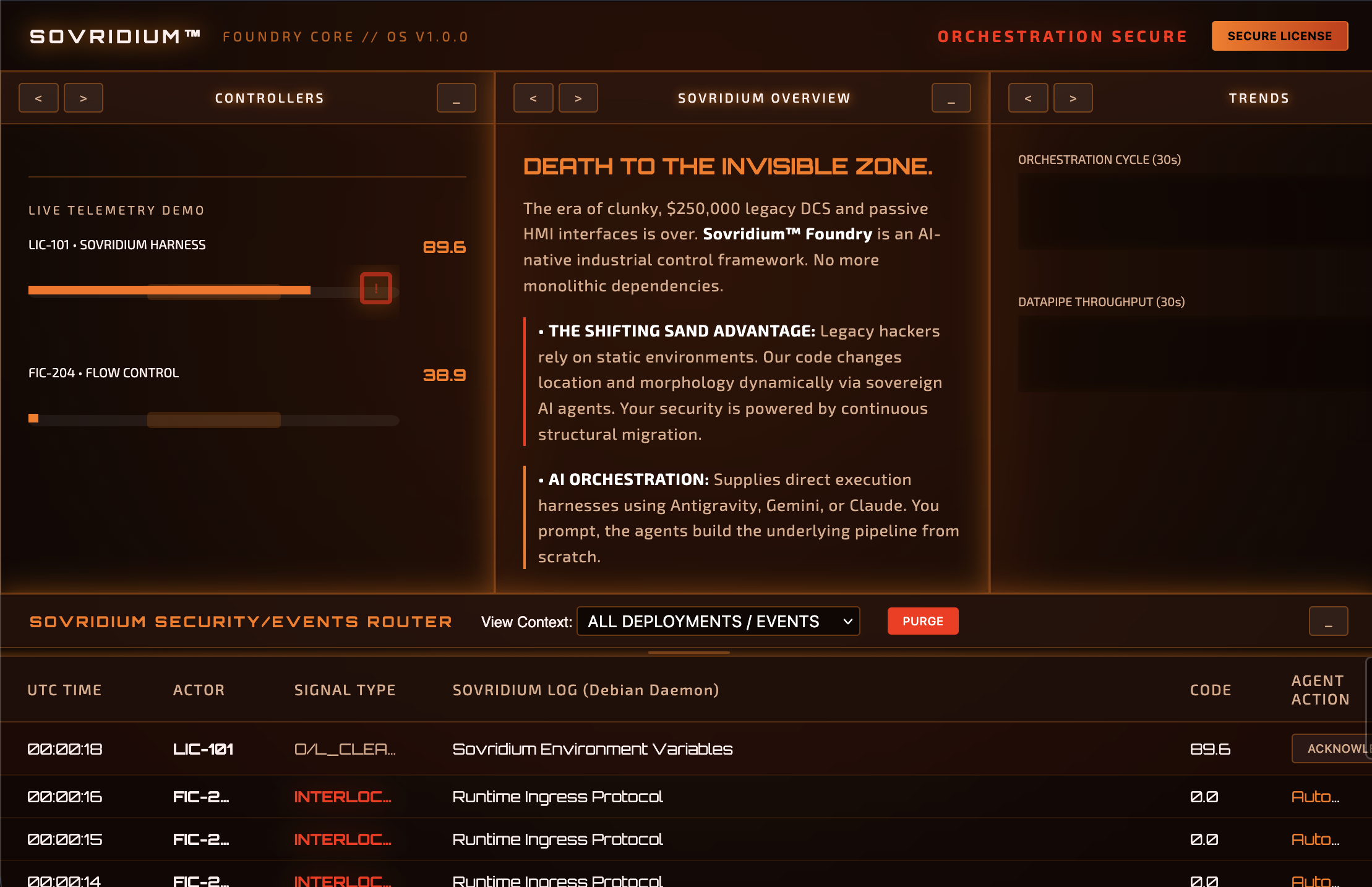
Task: Click the FIC-204 Flow Control bar
Action: (x=213, y=419)
